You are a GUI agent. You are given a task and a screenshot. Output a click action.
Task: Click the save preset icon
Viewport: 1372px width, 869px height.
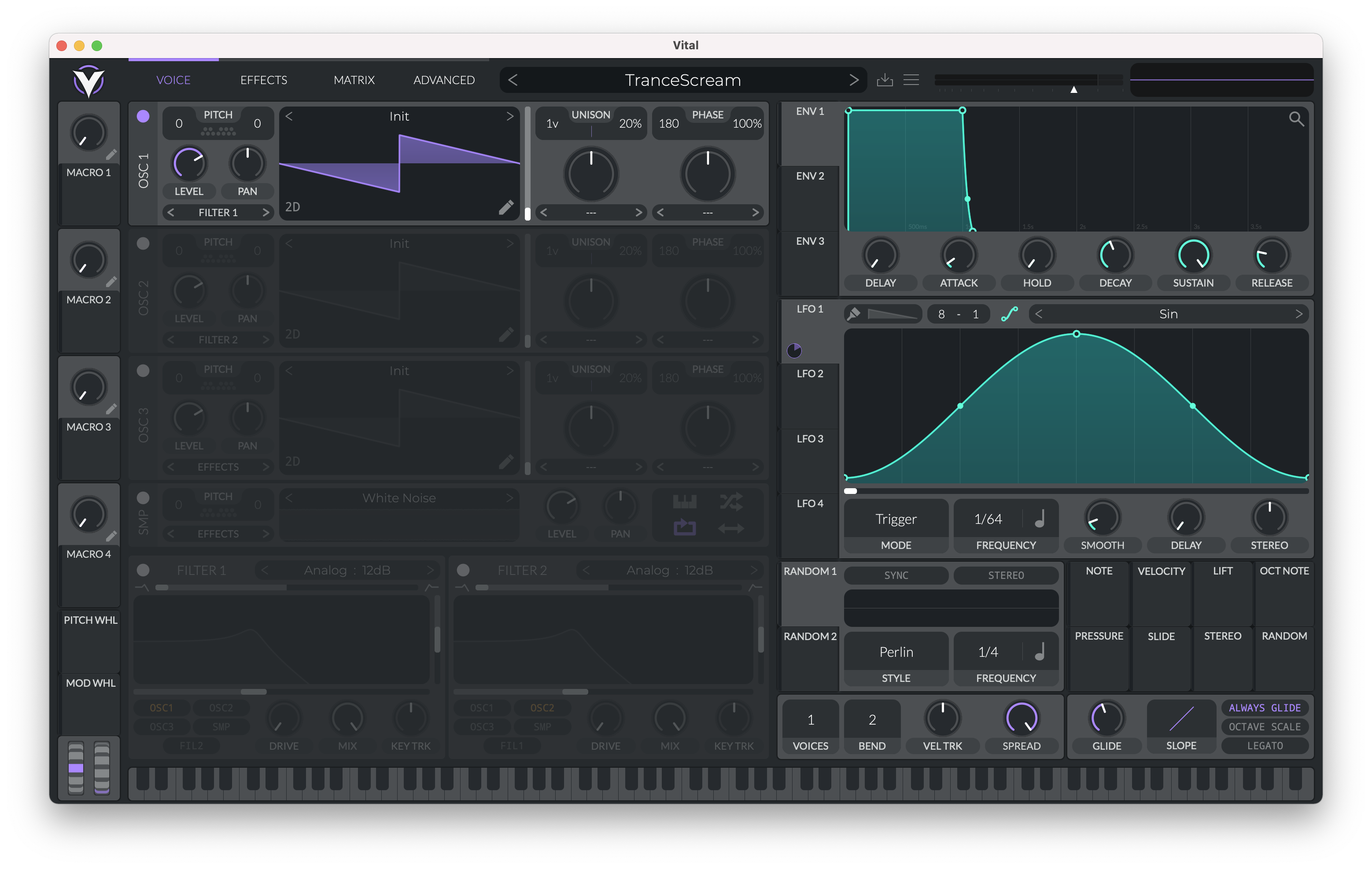[884, 80]
